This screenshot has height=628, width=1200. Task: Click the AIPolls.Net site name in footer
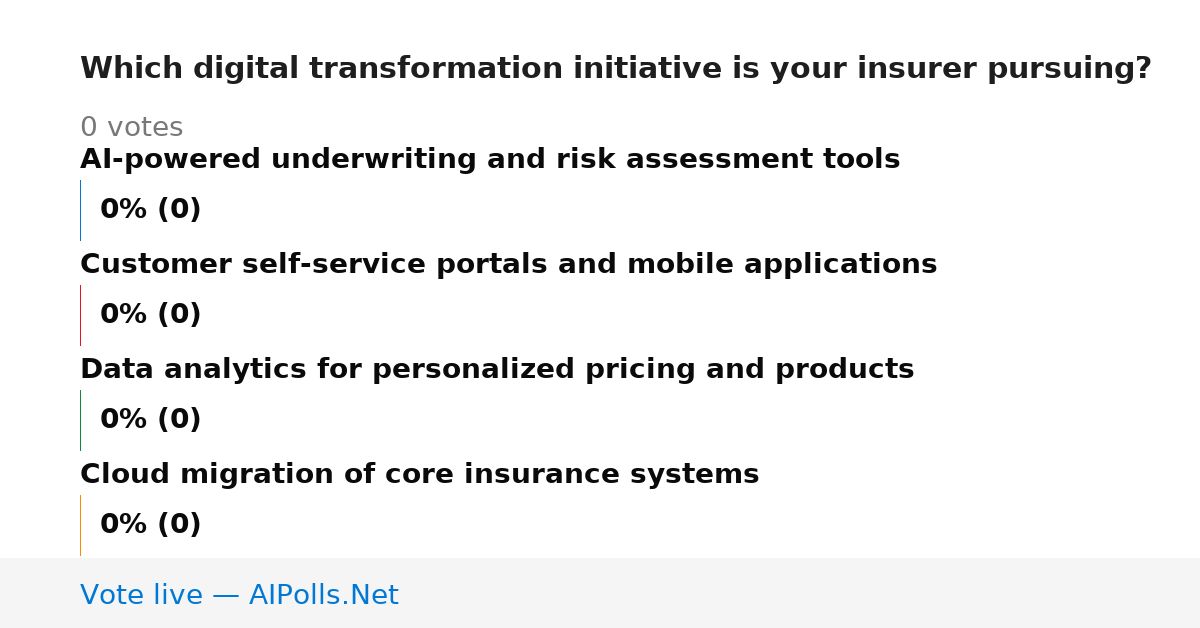point(323,596)
